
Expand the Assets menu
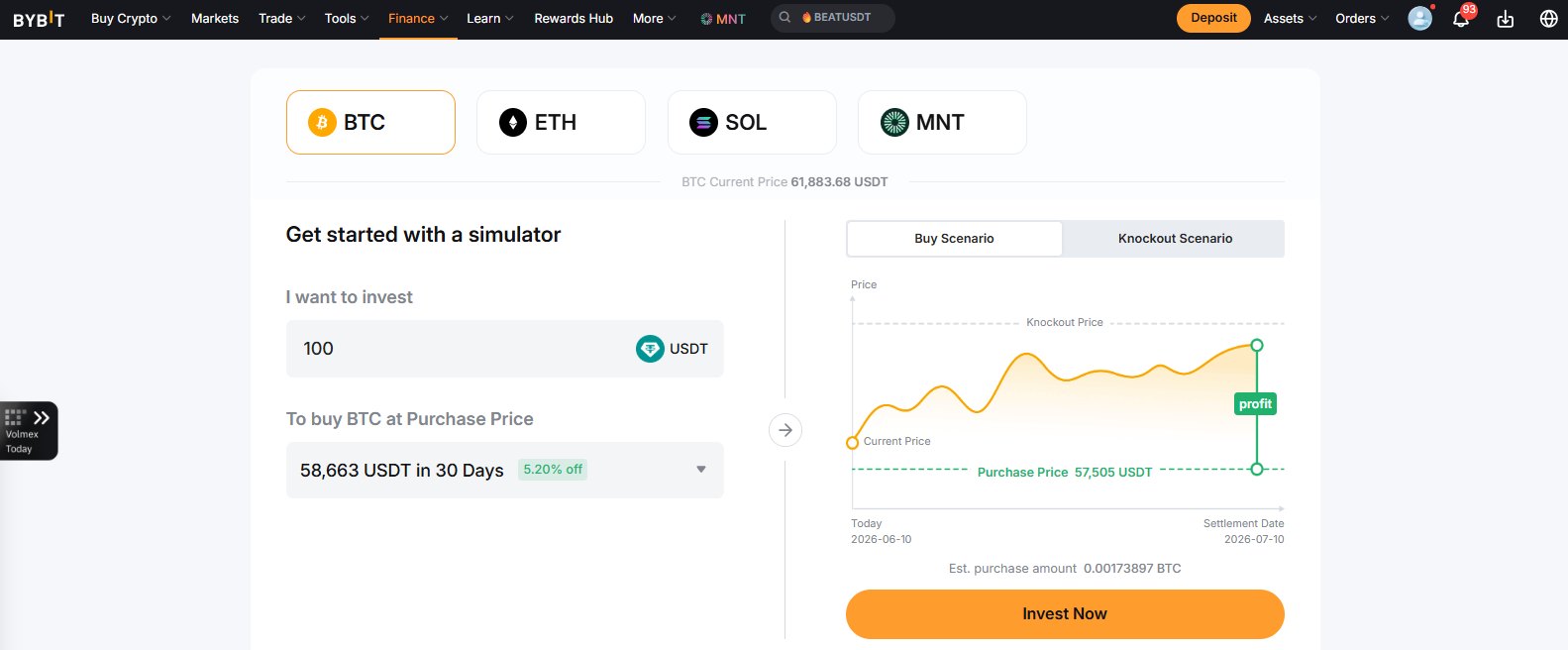coord(1290,19)
